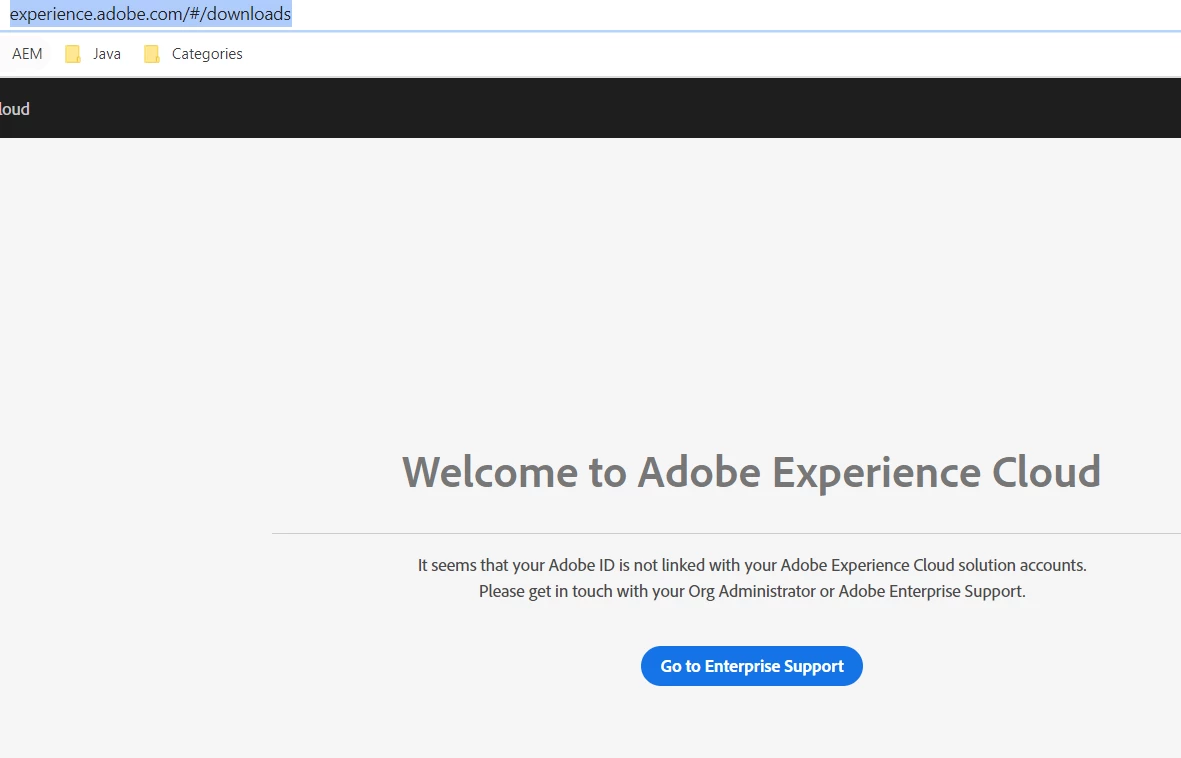
Task: Open the Java bookmarks folder
Action: pos(93,53)
